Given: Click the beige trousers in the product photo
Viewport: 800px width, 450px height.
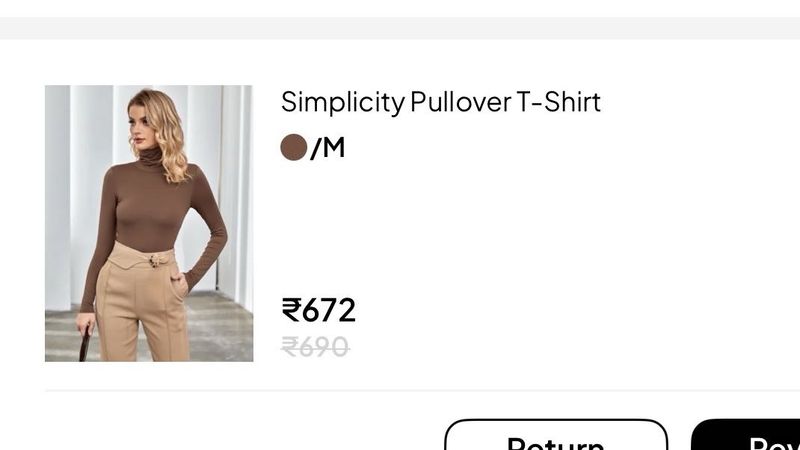Looking at the screenshot, I should 141,304.
